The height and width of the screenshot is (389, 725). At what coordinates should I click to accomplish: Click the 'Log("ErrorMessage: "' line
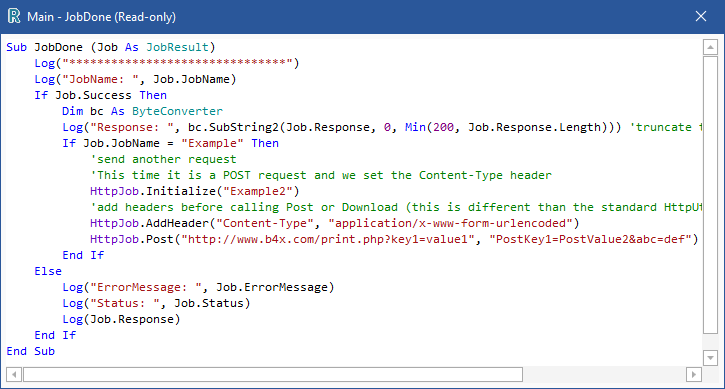click(198, 287)
